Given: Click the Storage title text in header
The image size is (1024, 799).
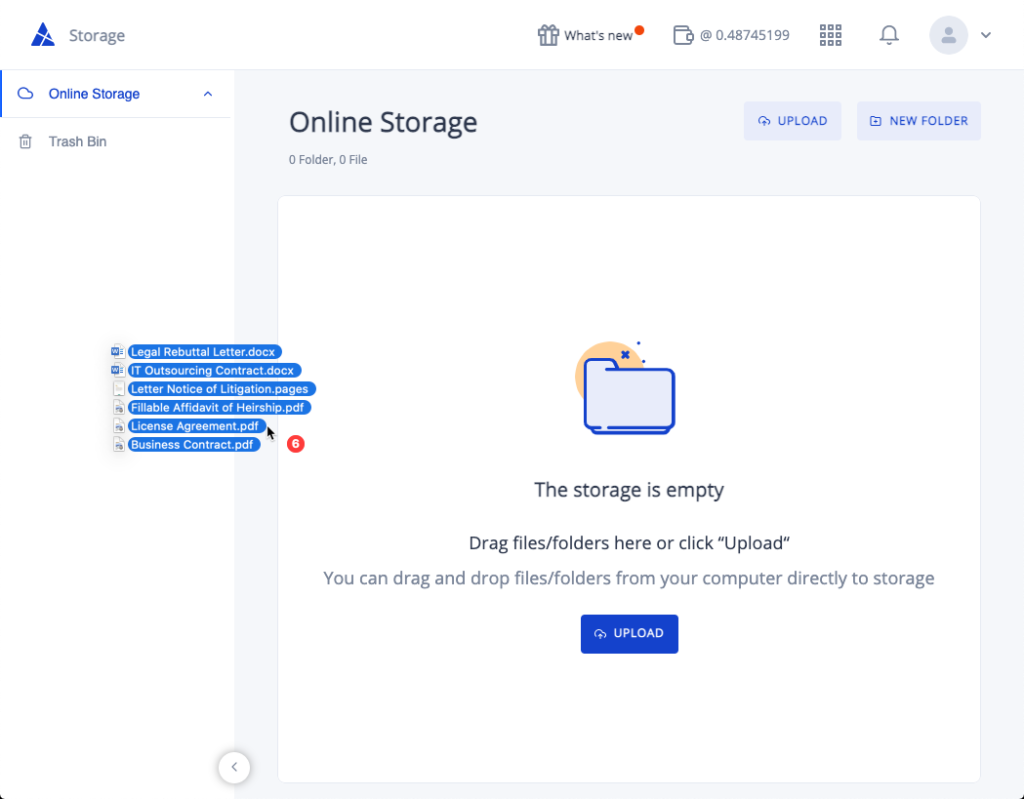Looking at the screenshot, I should 97,35.
